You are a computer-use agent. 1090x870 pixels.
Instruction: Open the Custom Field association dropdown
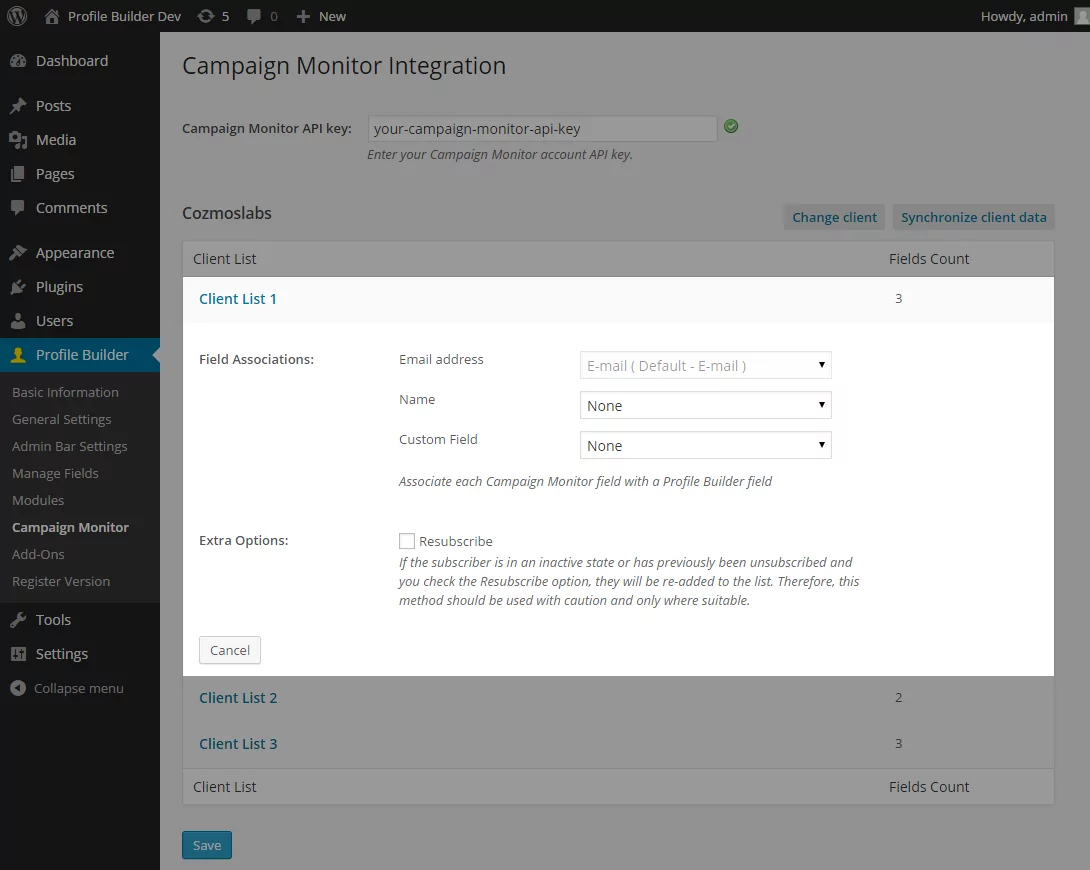706,445
